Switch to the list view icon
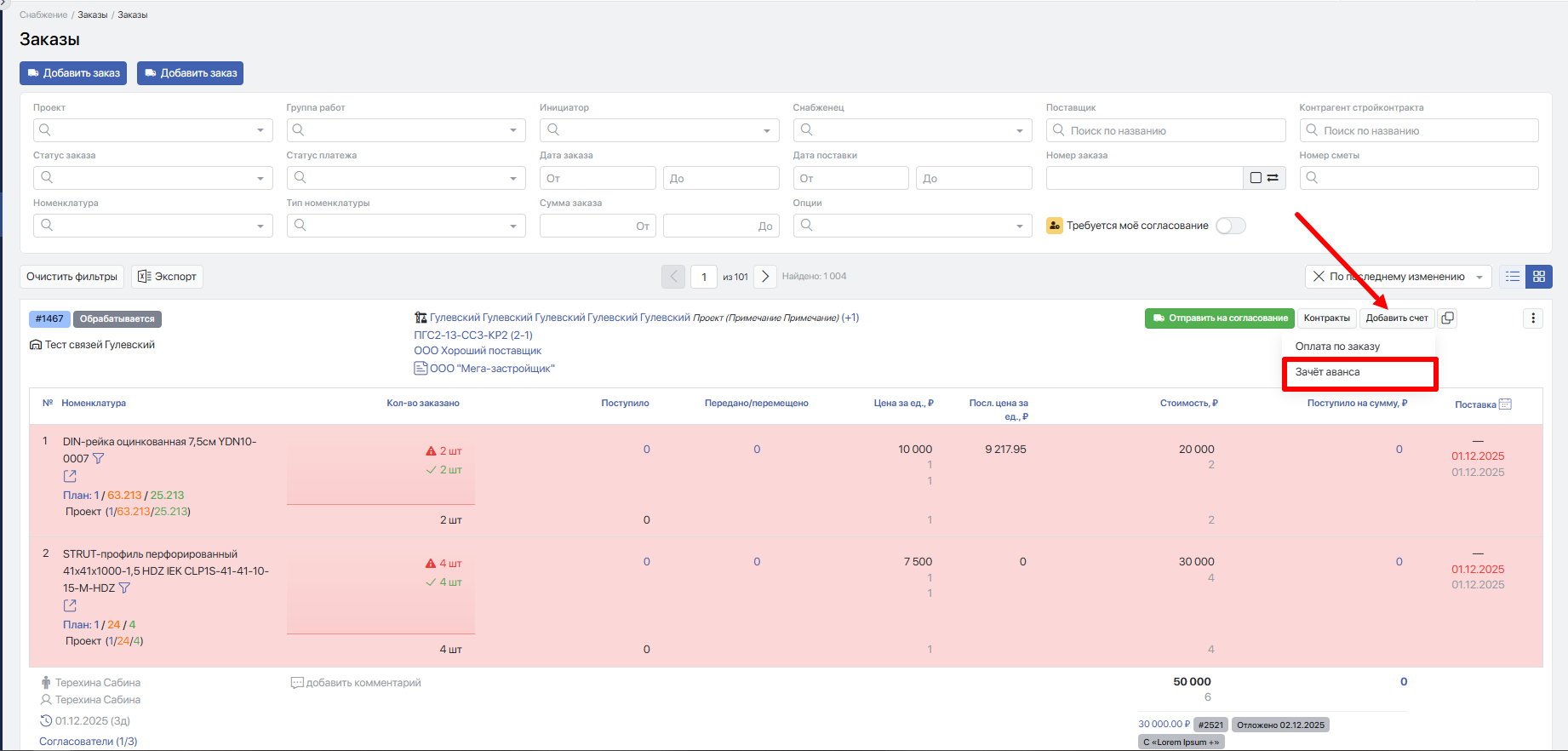 tap(1513, 277)
